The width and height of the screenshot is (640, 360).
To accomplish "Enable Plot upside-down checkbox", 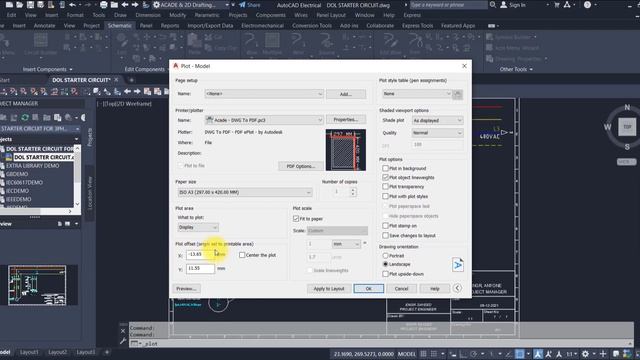I will coord(385,274).
